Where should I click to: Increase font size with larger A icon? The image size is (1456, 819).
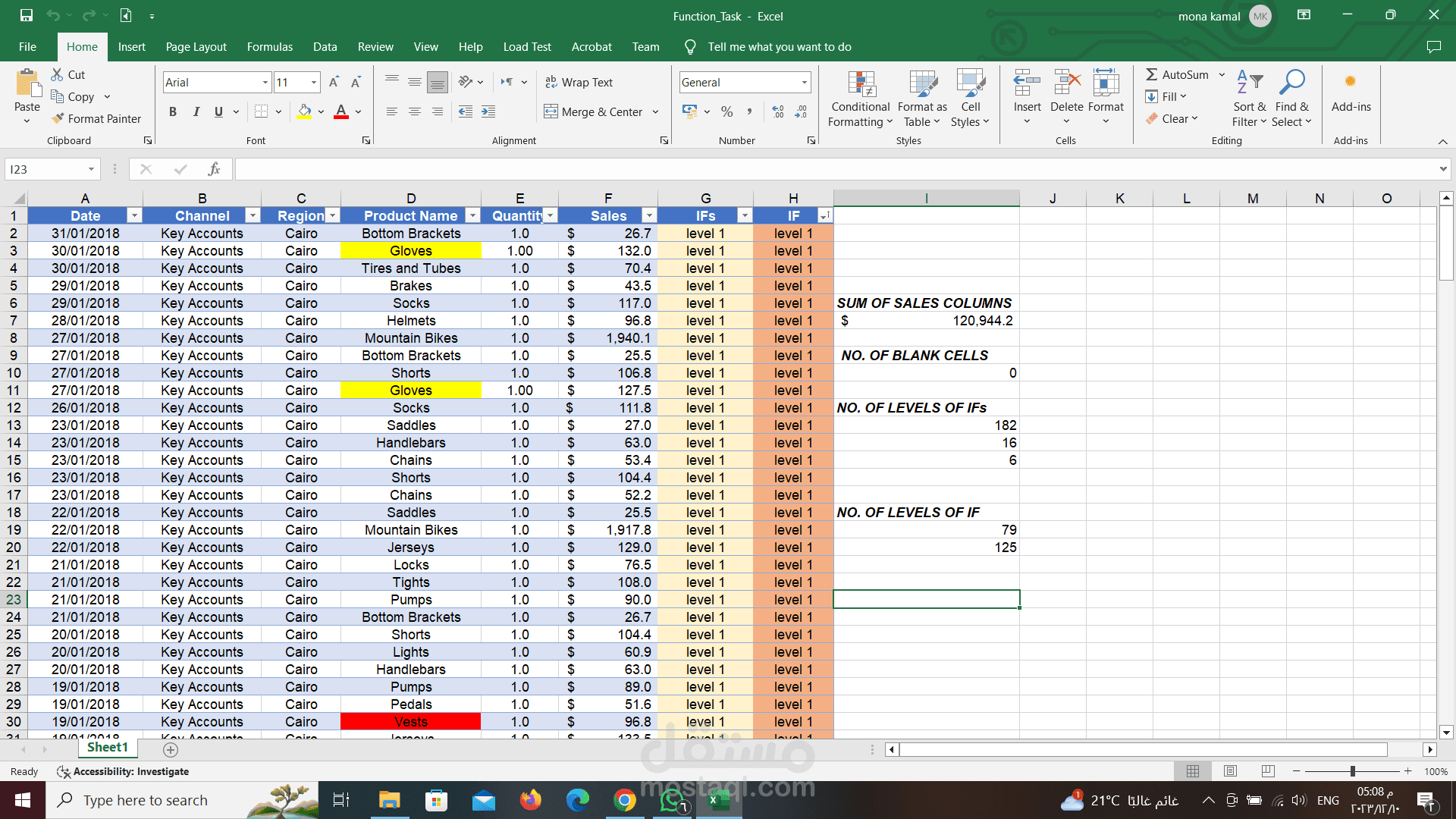point(334,82)
